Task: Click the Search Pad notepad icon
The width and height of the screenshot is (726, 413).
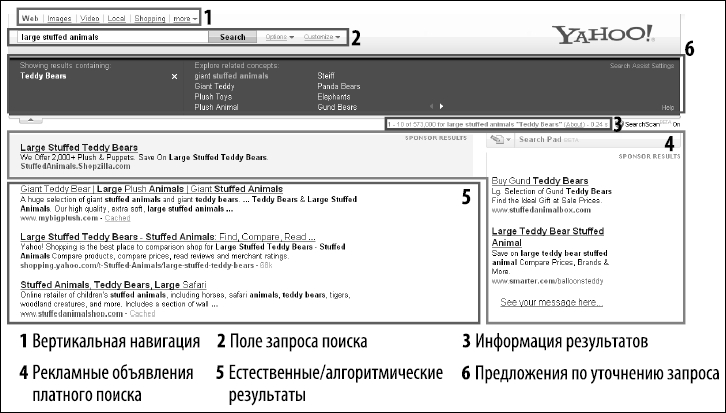Action: click(496, 139)
